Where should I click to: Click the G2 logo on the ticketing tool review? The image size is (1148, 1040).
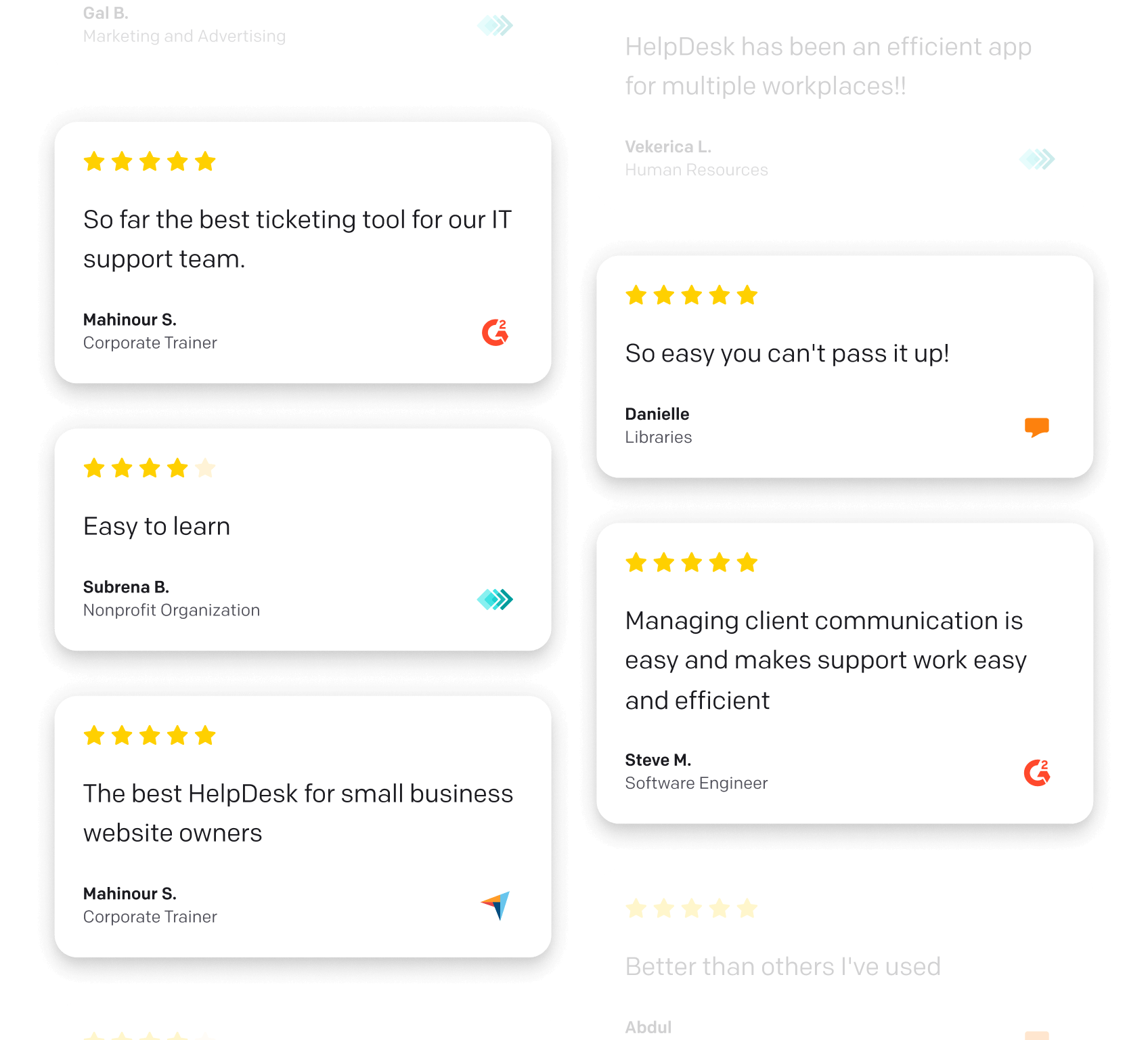click(495, 332)
